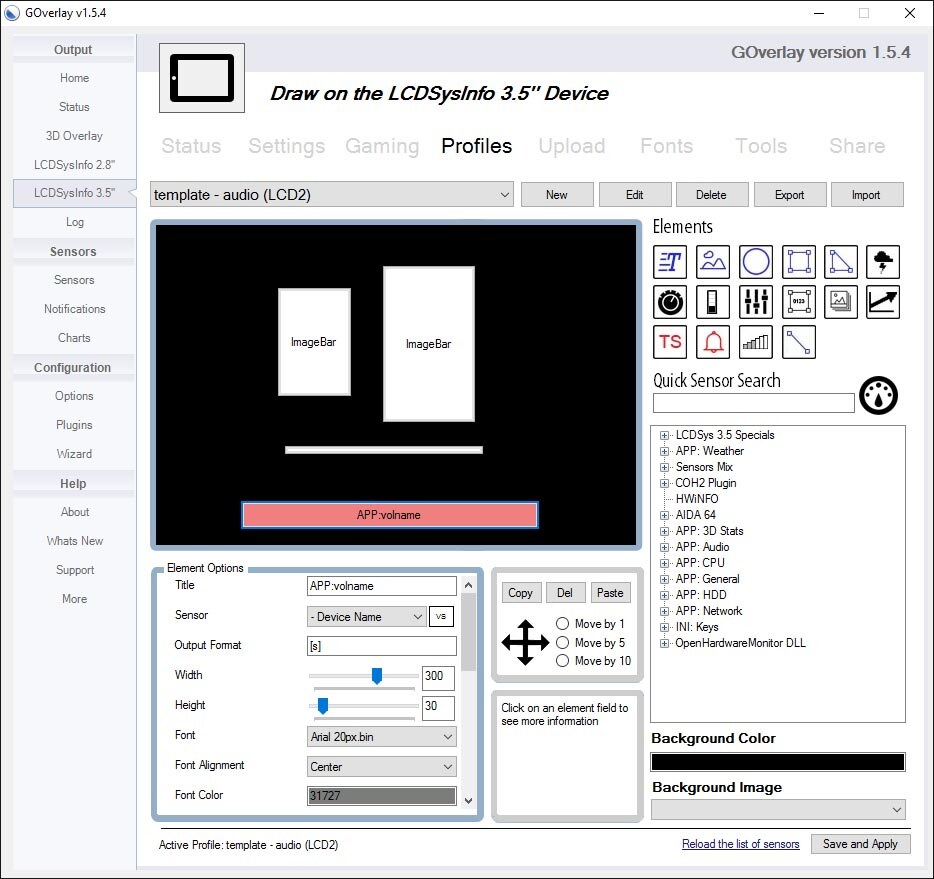
Task: Expand APP: Audio tree node
Action: click(x=664, y=547)
